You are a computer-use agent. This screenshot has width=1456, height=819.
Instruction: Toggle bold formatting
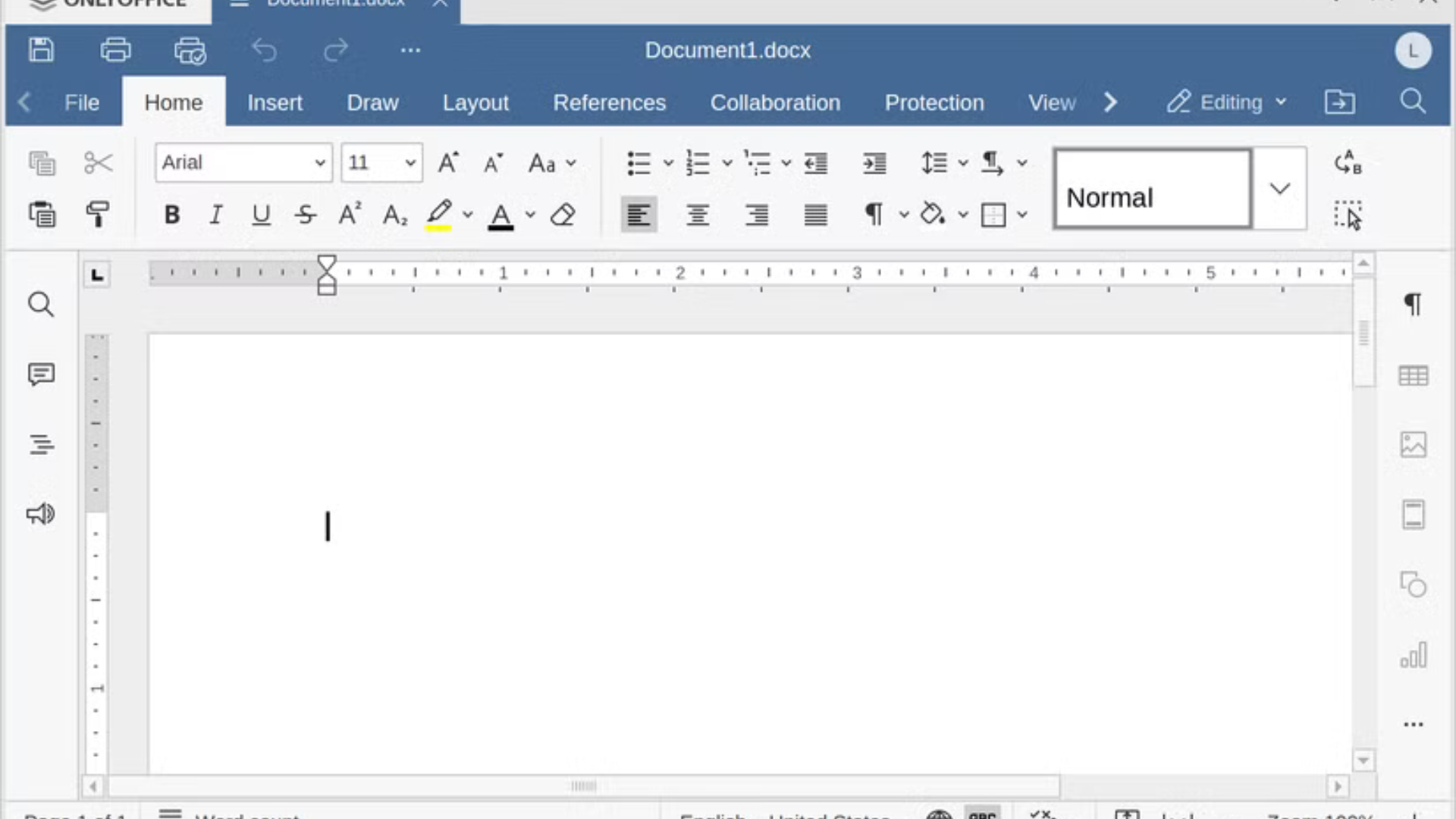[x=172, y=215]
